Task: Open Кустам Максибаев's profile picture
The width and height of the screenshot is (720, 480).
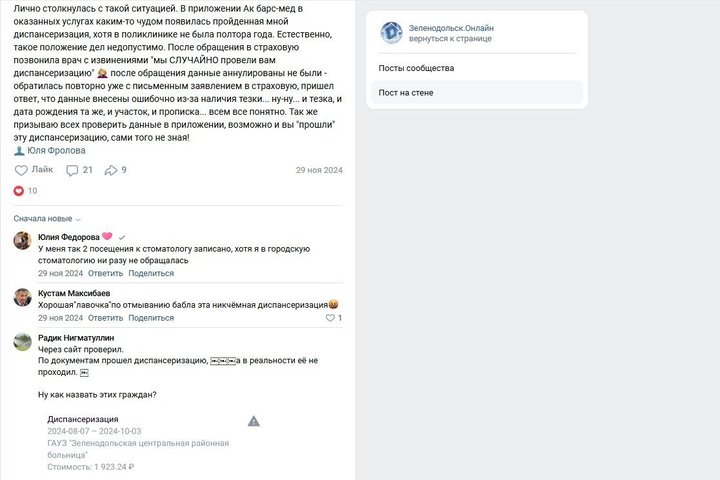Action: click(x=22, y=296)
